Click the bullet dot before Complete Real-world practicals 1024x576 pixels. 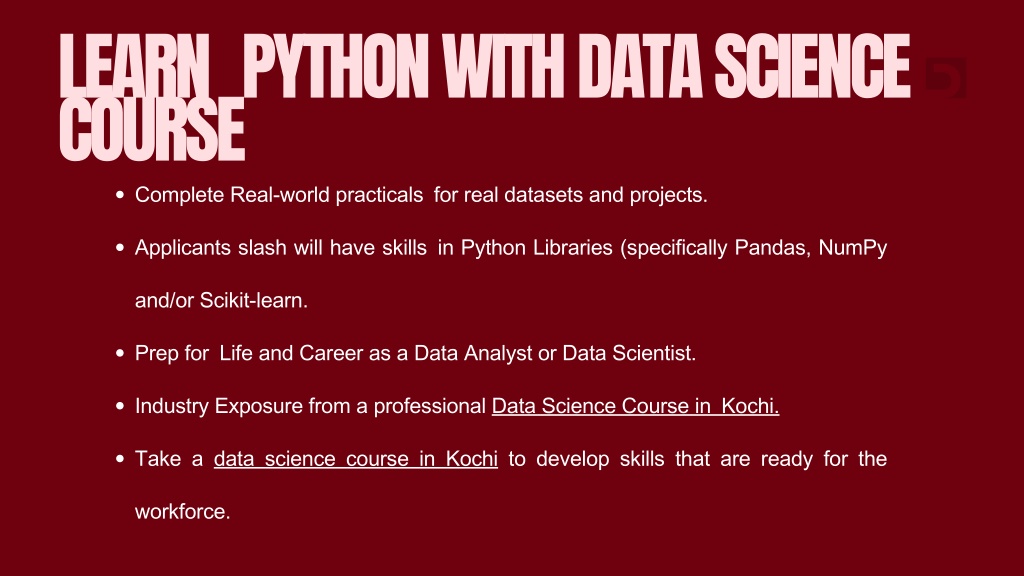[x=120, y=195]
